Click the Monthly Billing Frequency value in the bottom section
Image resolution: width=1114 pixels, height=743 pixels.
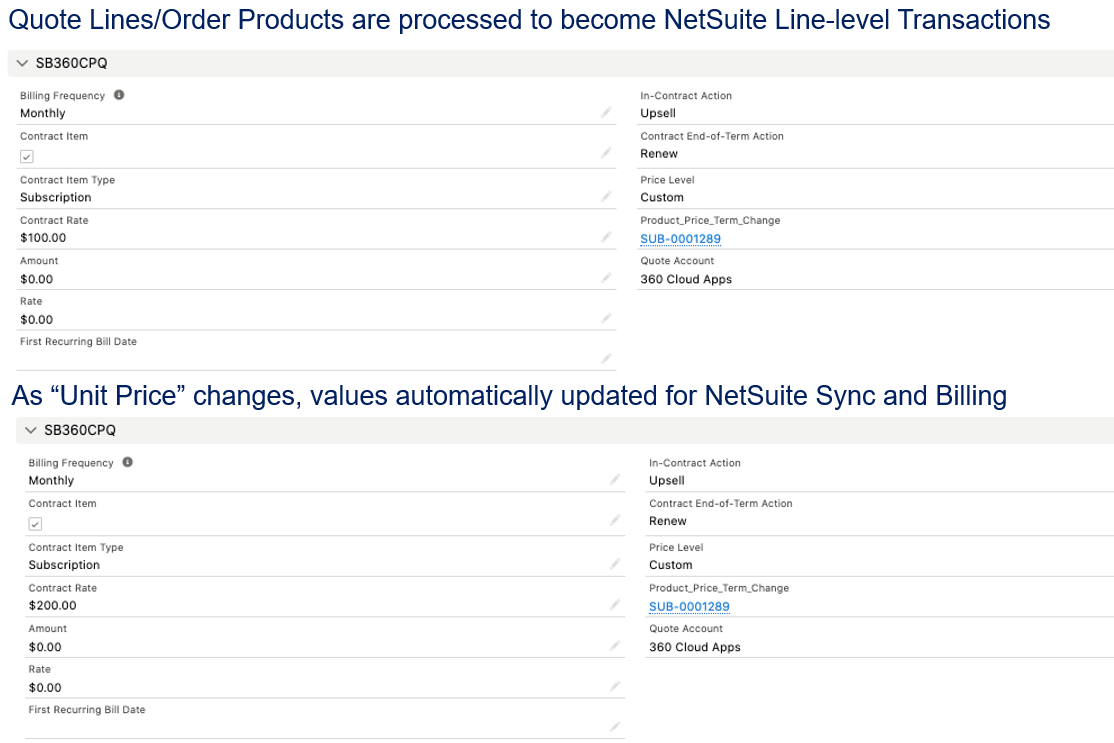(51, 481)
